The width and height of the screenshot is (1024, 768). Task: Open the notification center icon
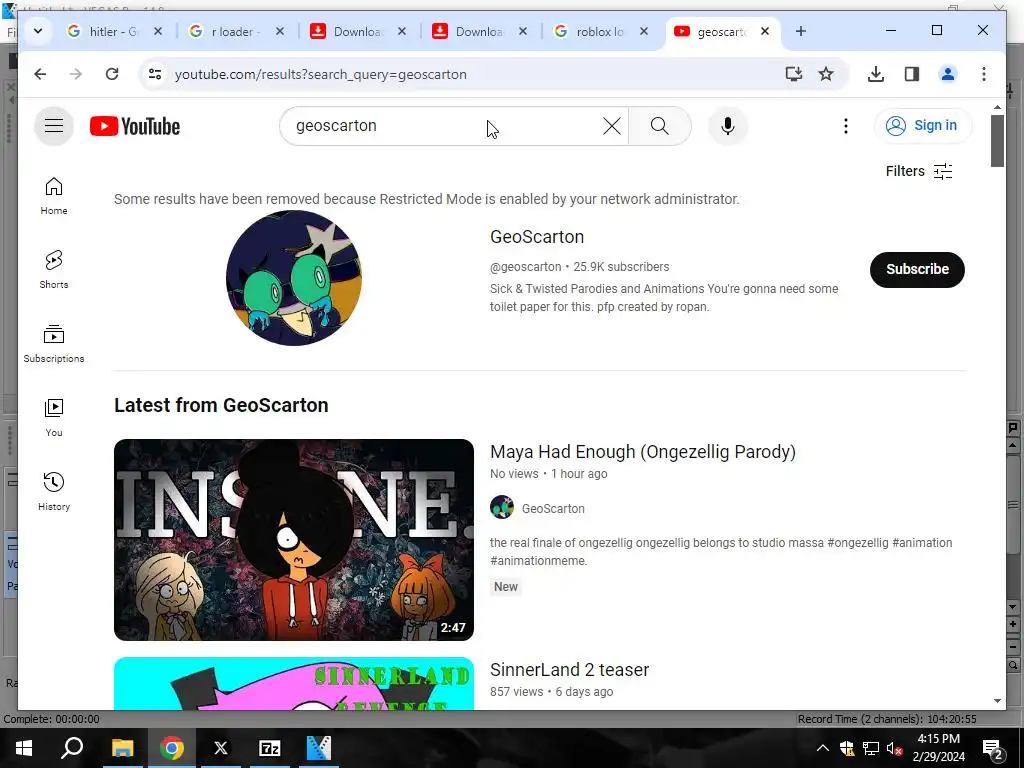(x=993, y=748)
